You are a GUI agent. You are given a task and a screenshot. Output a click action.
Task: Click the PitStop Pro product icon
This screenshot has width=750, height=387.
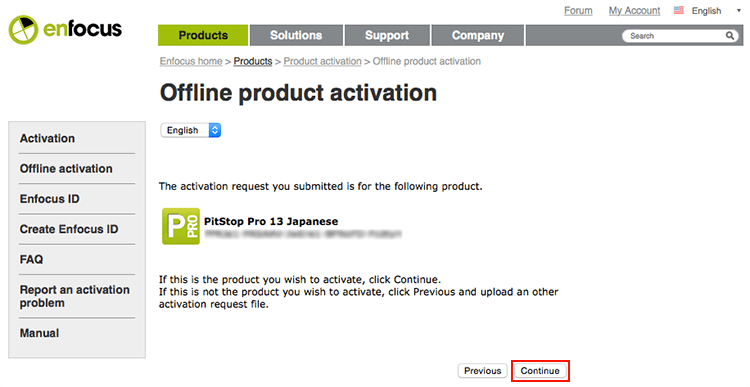pos(181,226)
